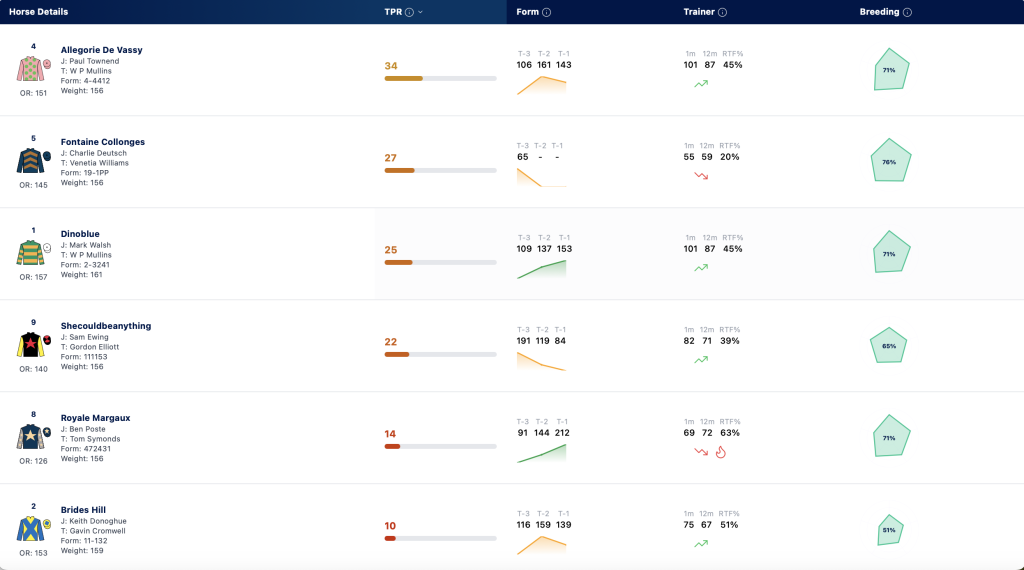Click the flame icon in Royale Margaux's row
The width and height of the screenshot is (1024, 570).
[x=720, y=452]
